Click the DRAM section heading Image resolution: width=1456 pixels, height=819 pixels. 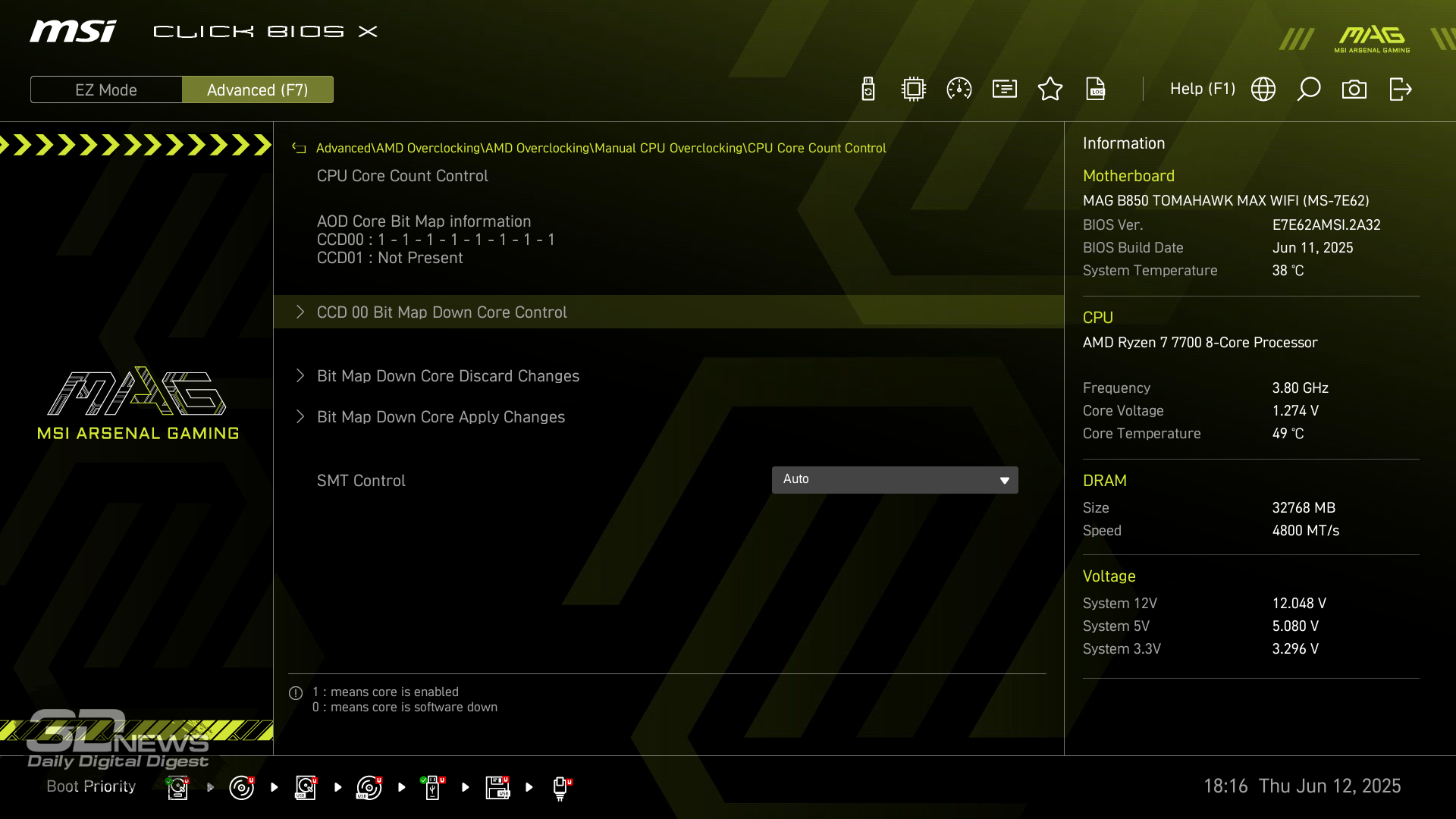[x=1105, y=481]
